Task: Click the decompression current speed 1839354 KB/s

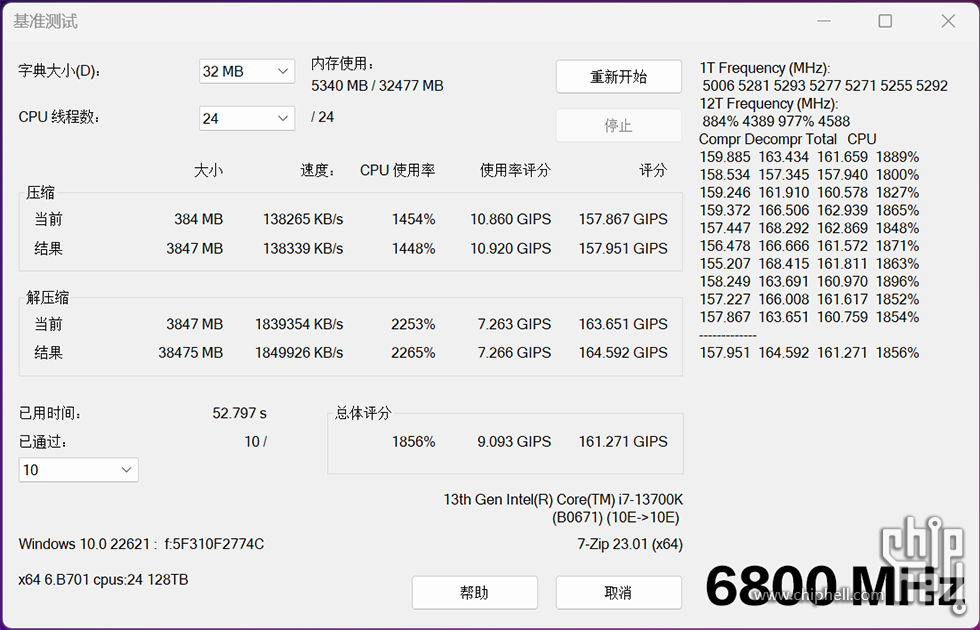Action: [x=299, y=324]
